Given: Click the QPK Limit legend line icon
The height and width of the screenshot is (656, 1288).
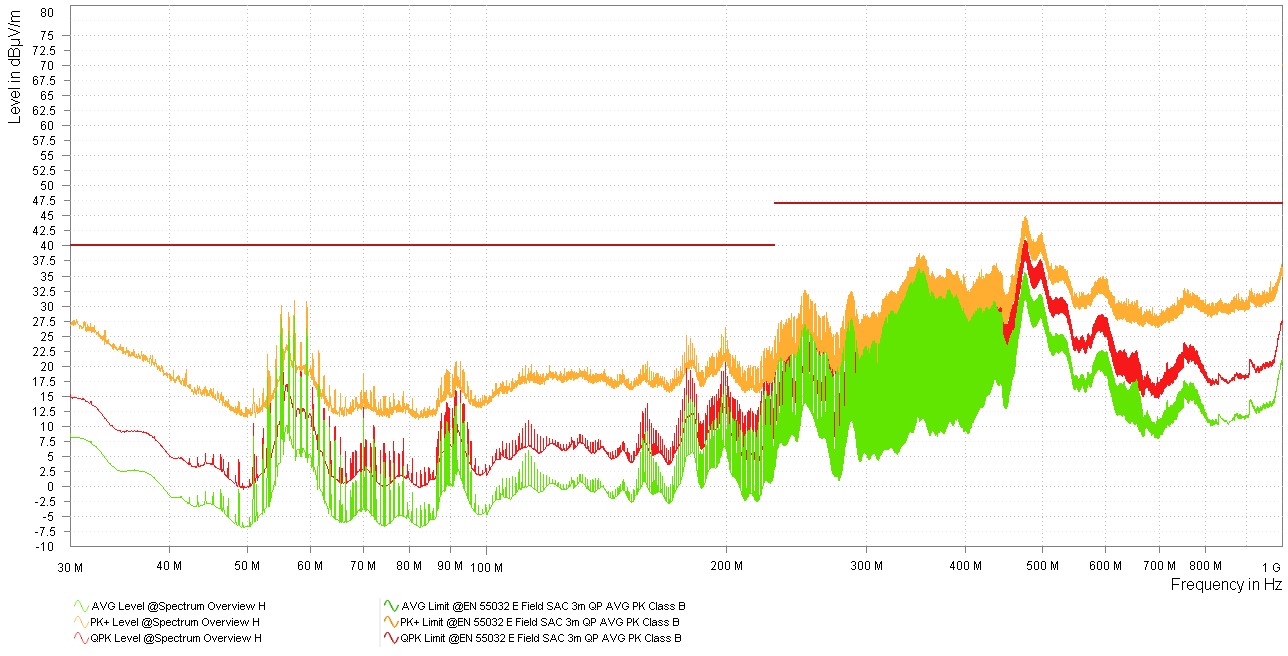Looking at the screenshot, I should pos(390,638).
